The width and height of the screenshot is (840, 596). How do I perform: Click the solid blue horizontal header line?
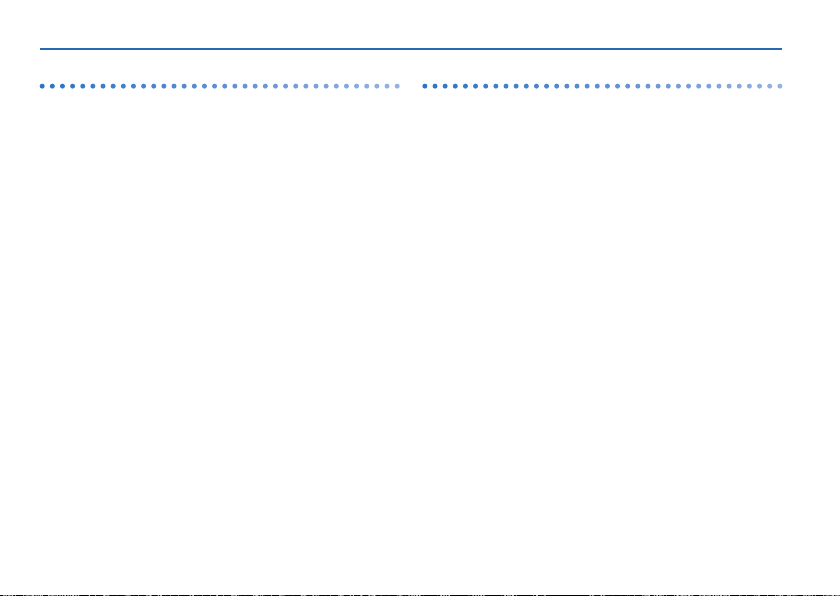point(411,49)
